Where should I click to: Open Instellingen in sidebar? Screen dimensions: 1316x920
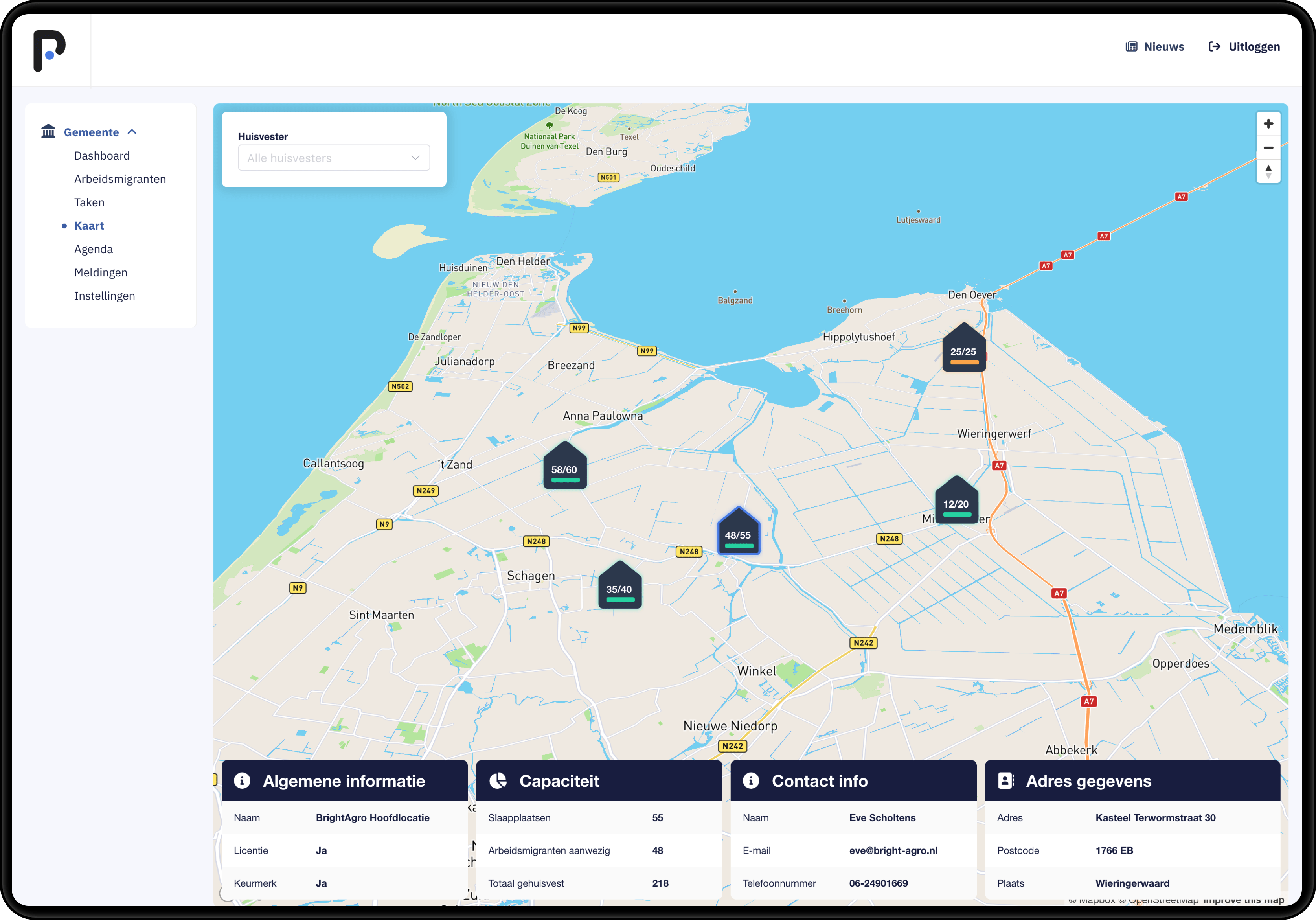[x=104, y=296]
